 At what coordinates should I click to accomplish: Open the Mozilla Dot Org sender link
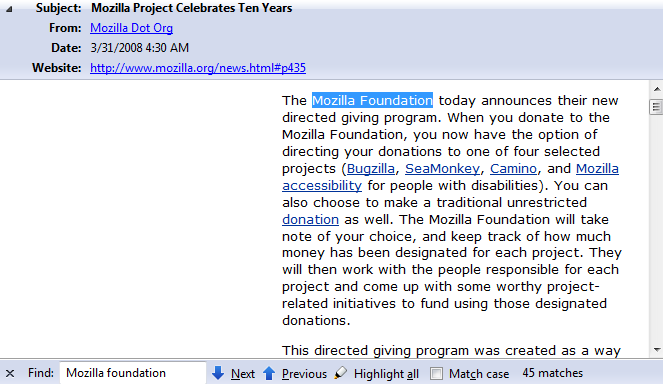tap(132, 28)
